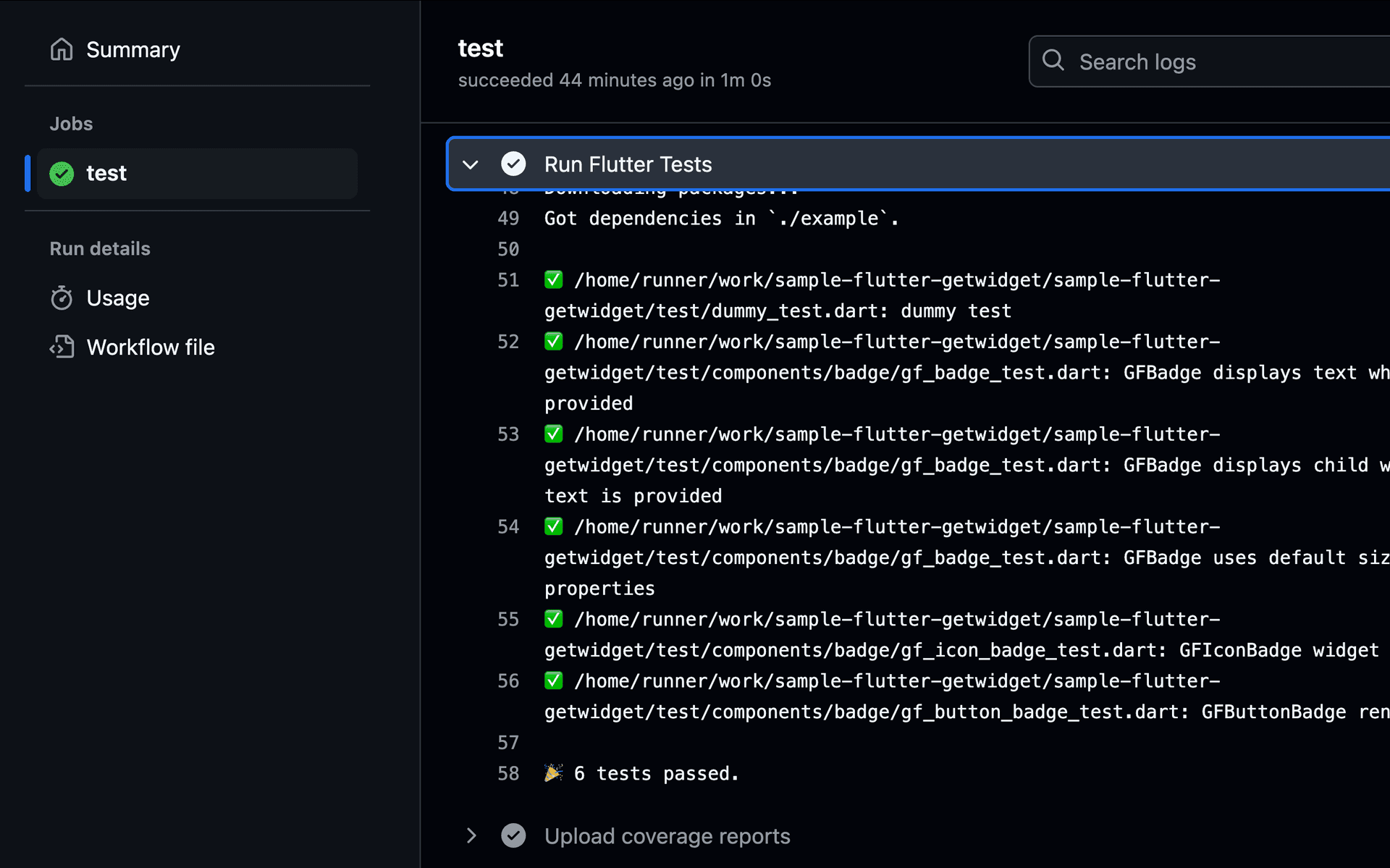Image resolution: width=1390 pixels, height=868 pixels.
Task: Click the check circle on Run Flutter Tests
Action: point(513,164)
